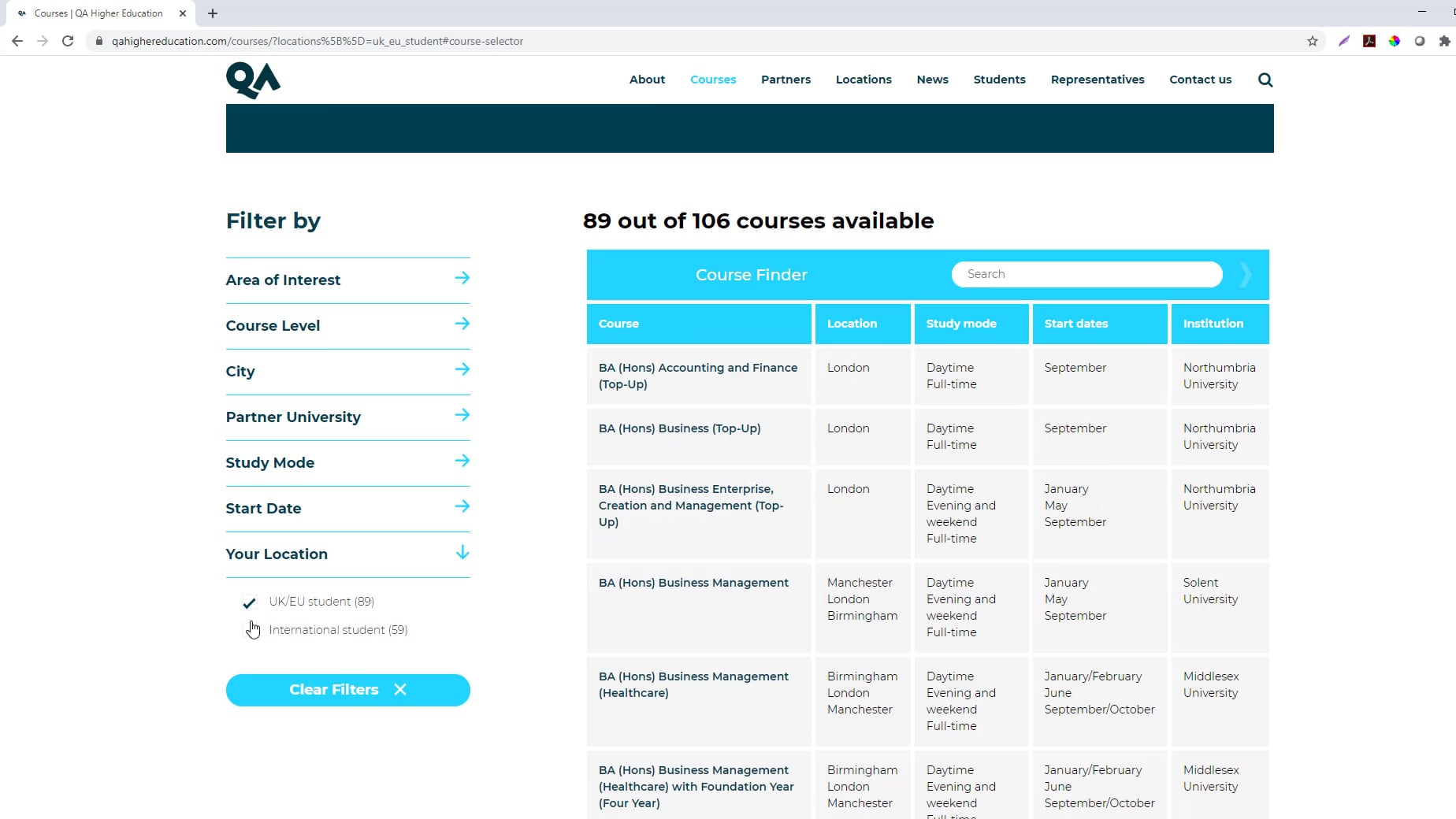Image resolution: width=1456 pixels, height=819 pixels.
Task: Open BA (Hons) Business Management course
Action: pyautogui.click(x=694, y=582)
